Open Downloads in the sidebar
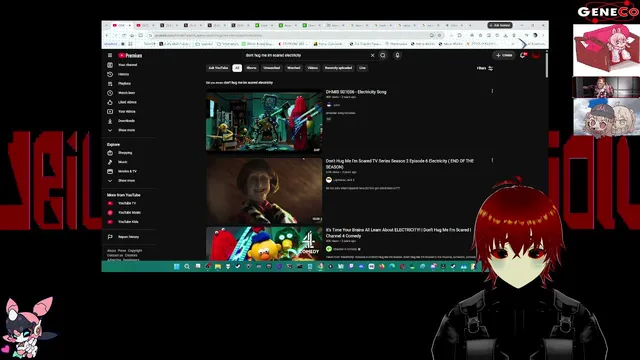This screenshot has height=360, width=640. (x=126, y=121)
